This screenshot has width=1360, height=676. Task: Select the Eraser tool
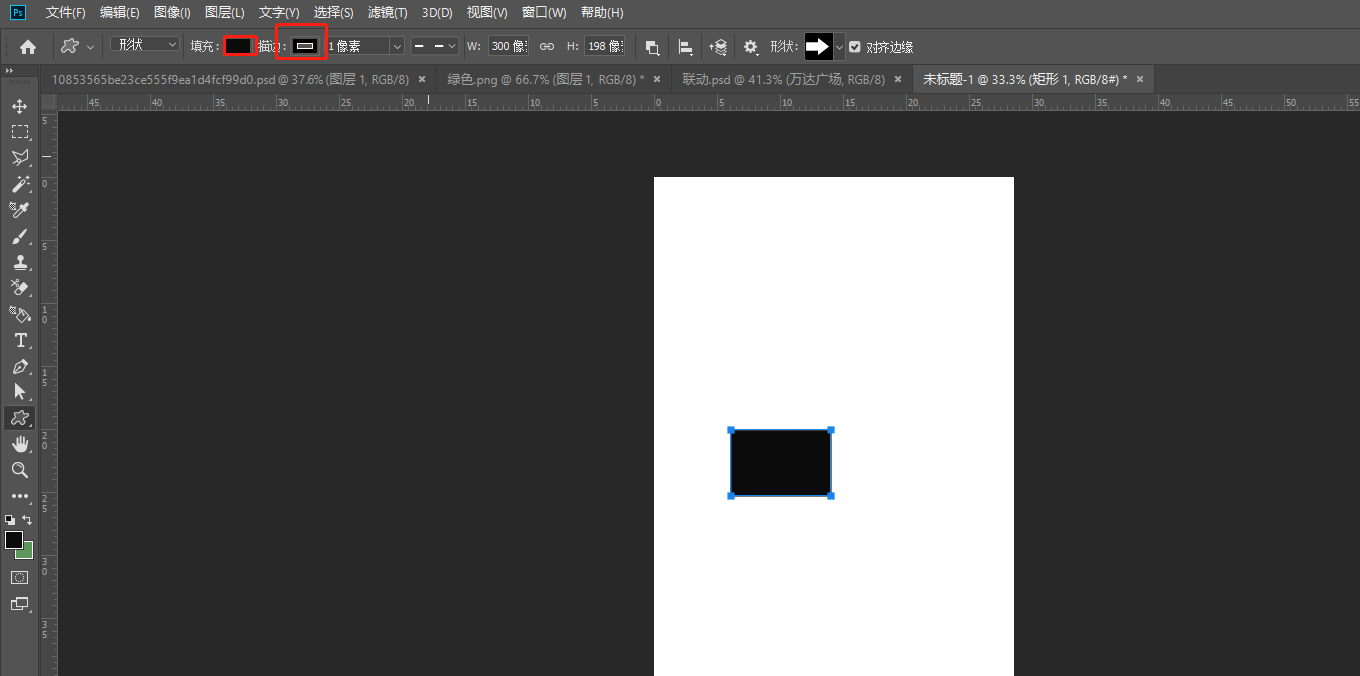20,288
